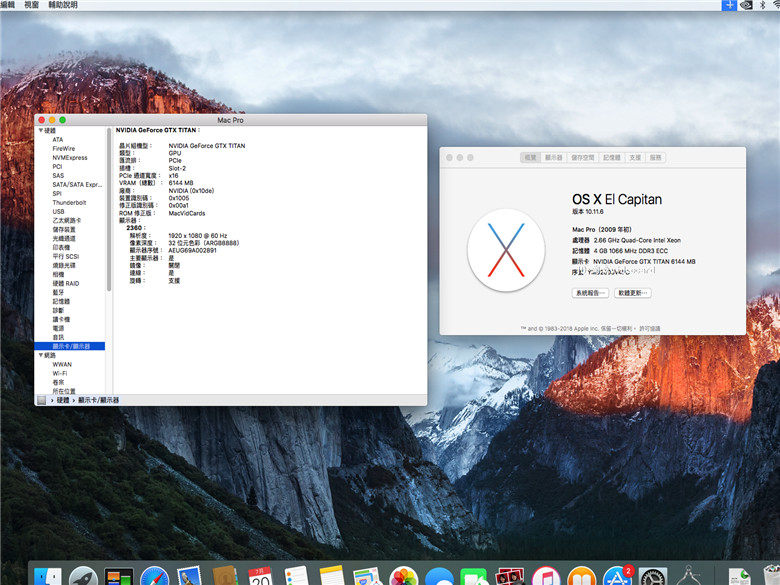Select Wi-Fi under network section
Viewport: 780px width, 585px height.
(x=60, y=373)
